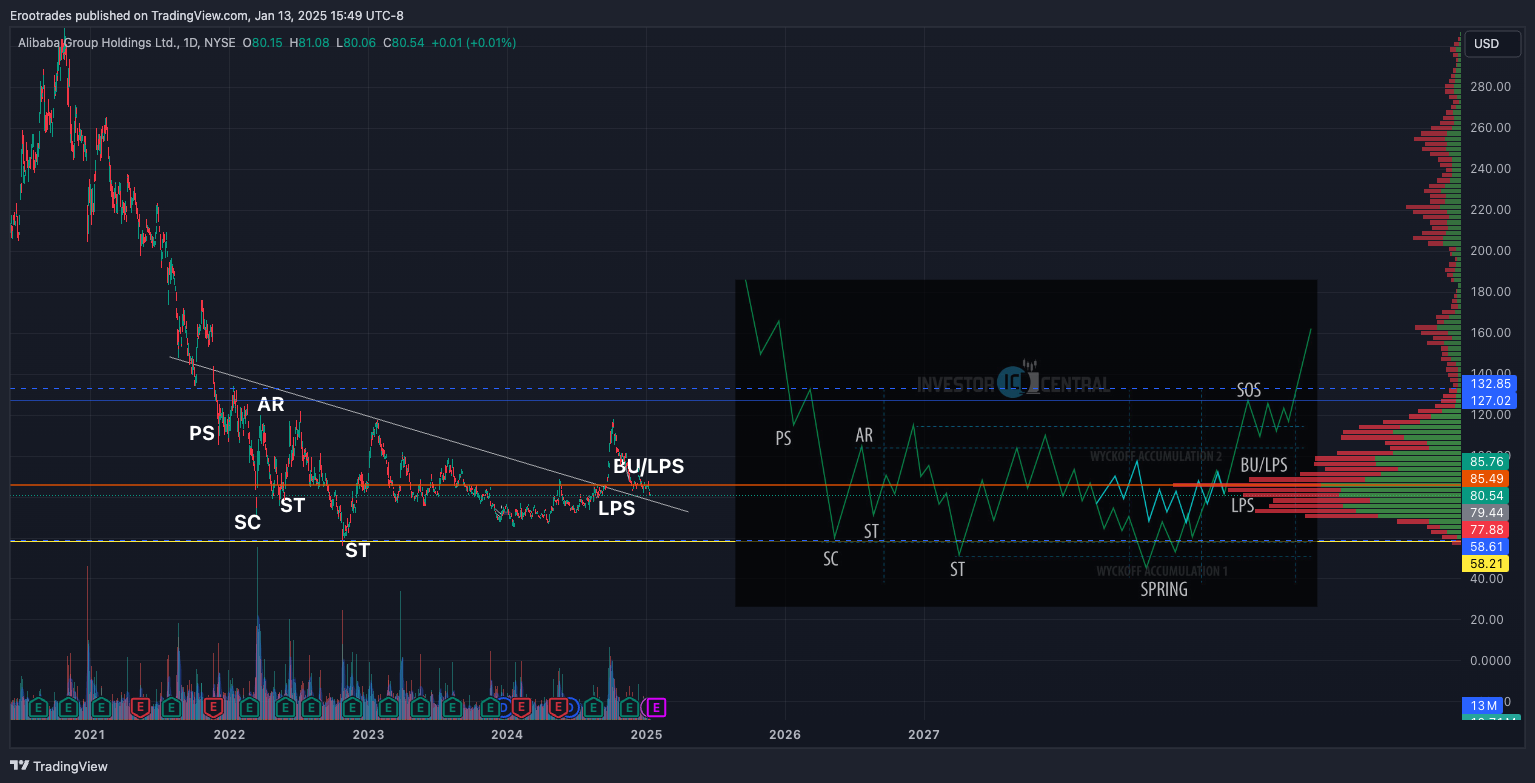
Task: Click the 2026 label on the time axis
Action: click(x=785, y=735)
